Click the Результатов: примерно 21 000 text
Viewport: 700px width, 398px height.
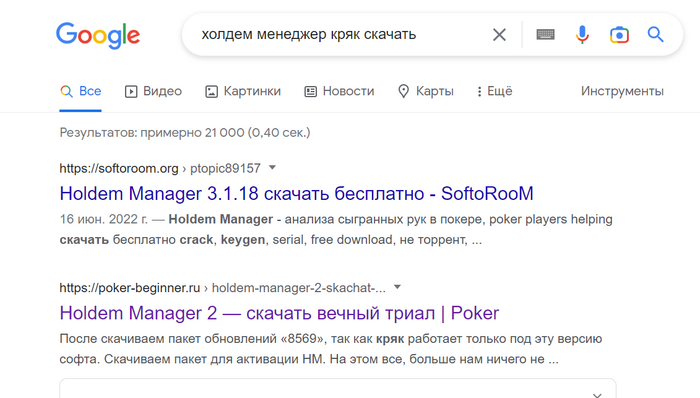click(185, 133)
